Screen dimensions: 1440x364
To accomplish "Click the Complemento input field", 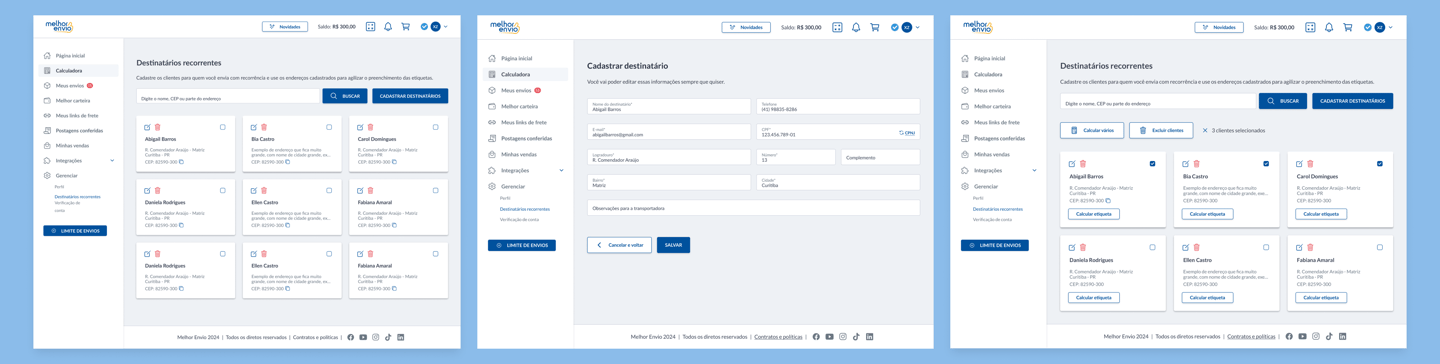I will coord(880,157).
